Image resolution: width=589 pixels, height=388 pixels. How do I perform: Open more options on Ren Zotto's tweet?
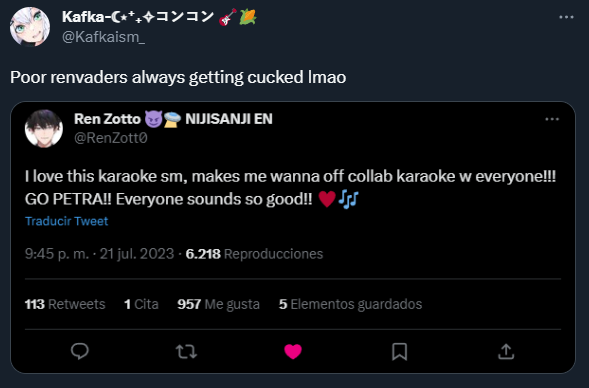tap(552, 119)
